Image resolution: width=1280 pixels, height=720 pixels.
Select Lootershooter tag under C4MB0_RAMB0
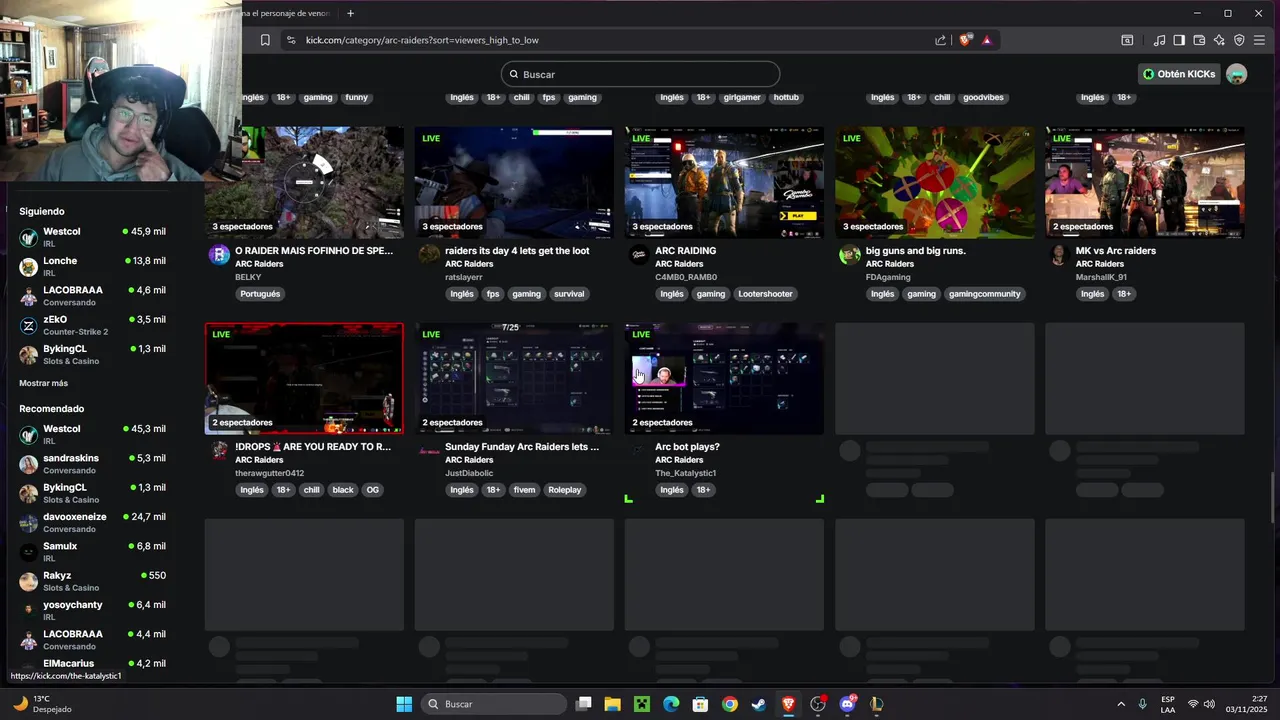(x=765, y=294)
